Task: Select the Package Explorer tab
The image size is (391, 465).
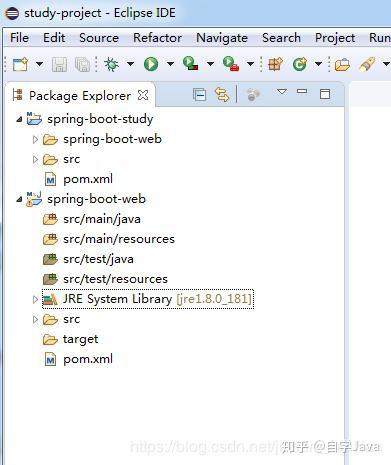Action: [80, 96]
